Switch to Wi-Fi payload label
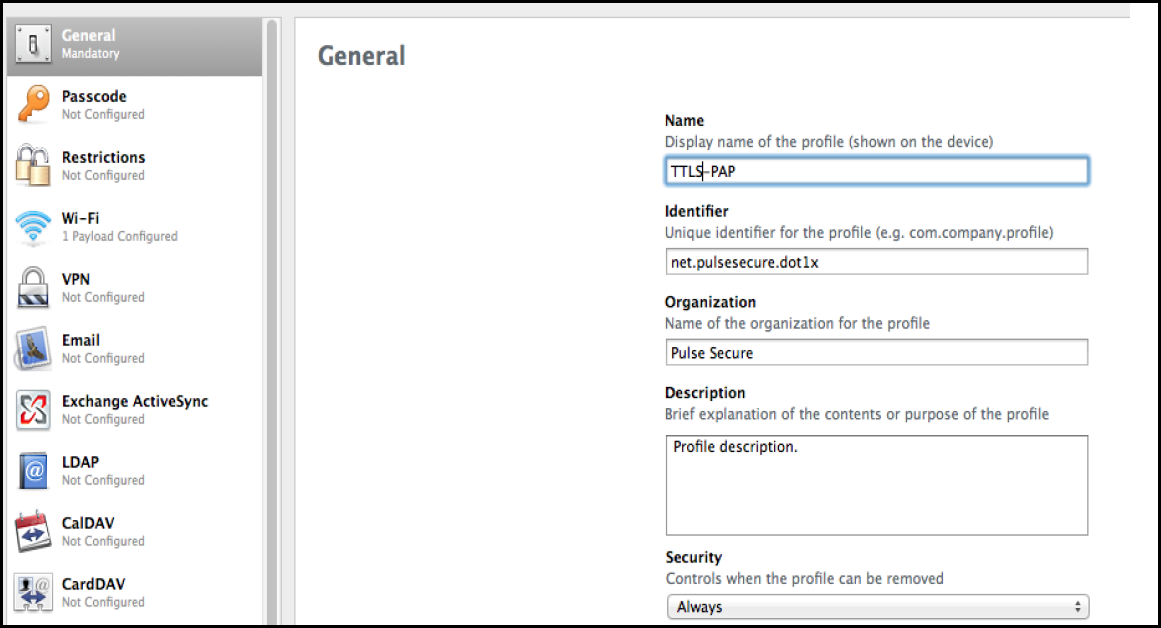Viewport: 1161px width, 628px height. [80, 218]
